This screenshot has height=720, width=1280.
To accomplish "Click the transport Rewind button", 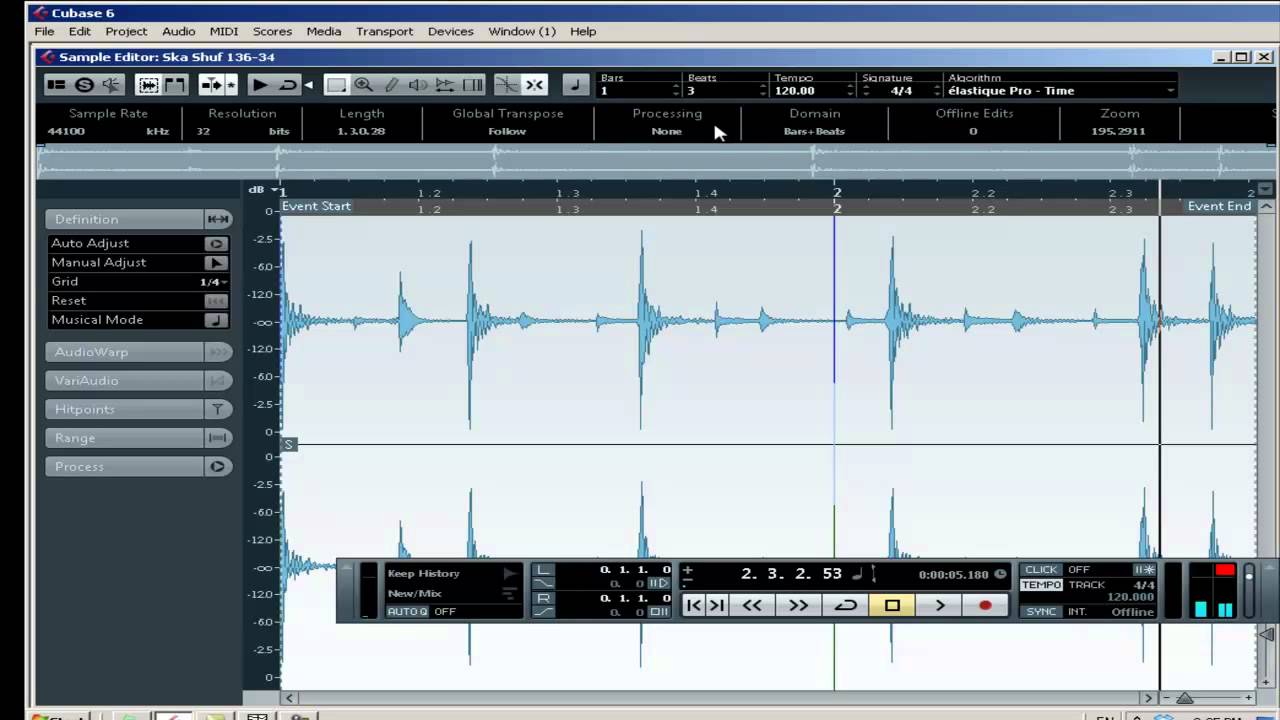I will [x=752, y=605].
